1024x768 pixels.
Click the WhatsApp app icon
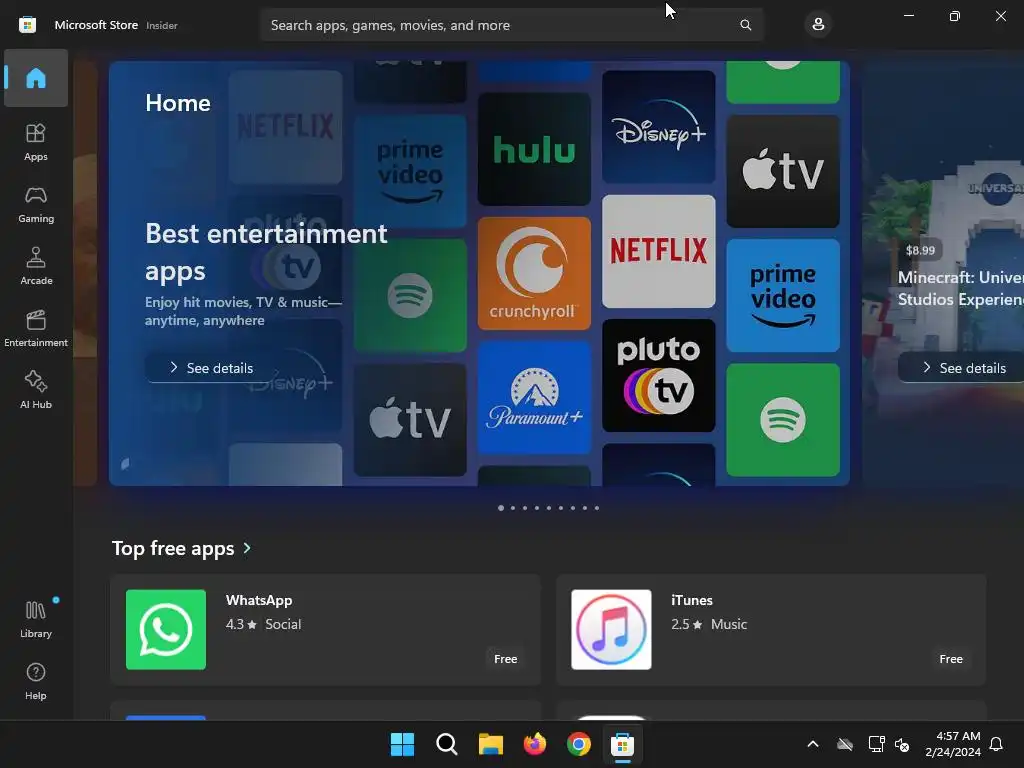(x=166, y=630)
